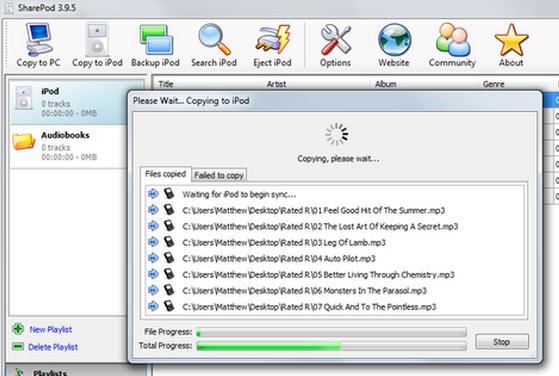Sort by the Album column header

pos(386,84)
